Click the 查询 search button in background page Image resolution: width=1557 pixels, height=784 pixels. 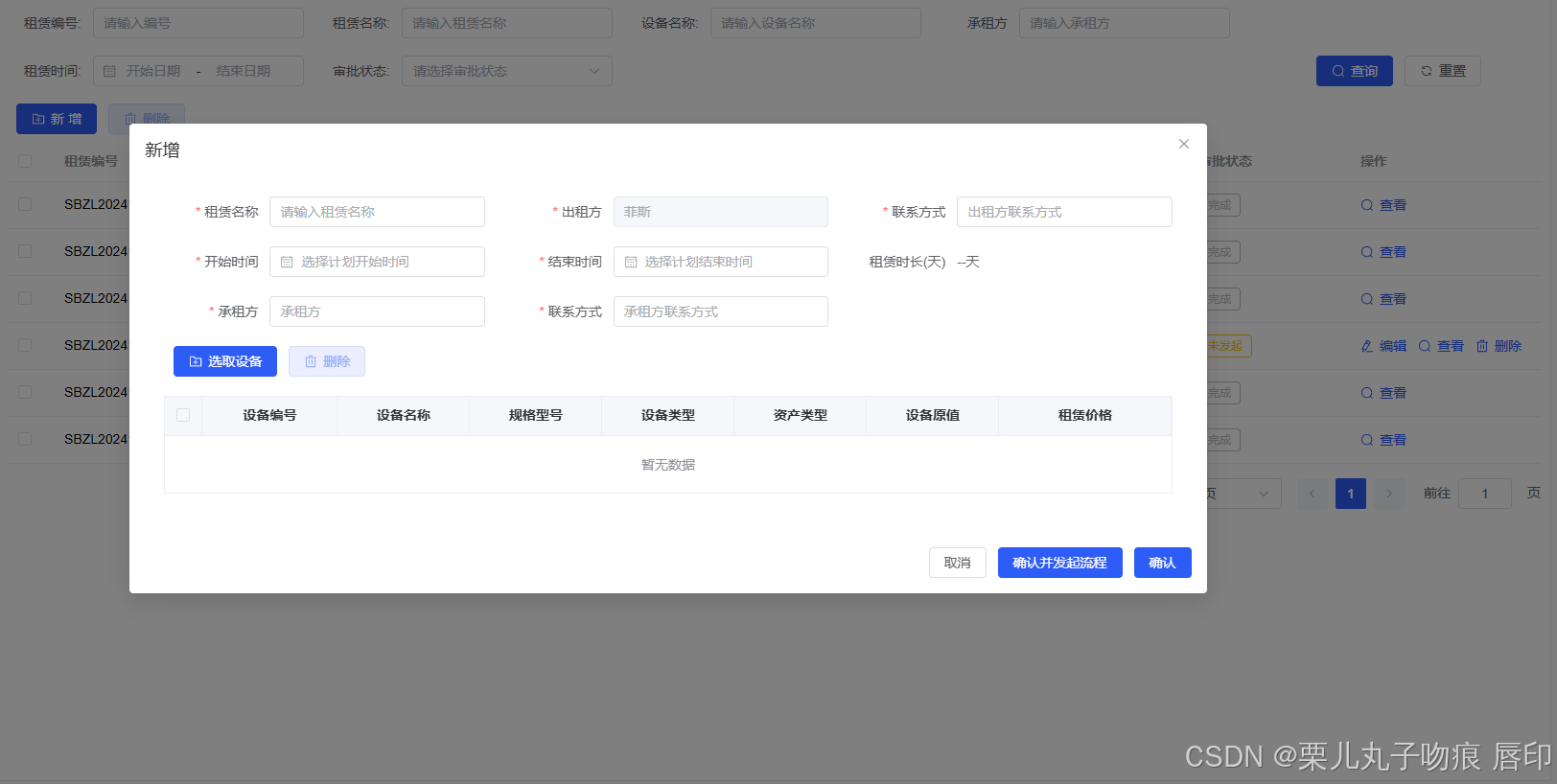pos(1355,71)
